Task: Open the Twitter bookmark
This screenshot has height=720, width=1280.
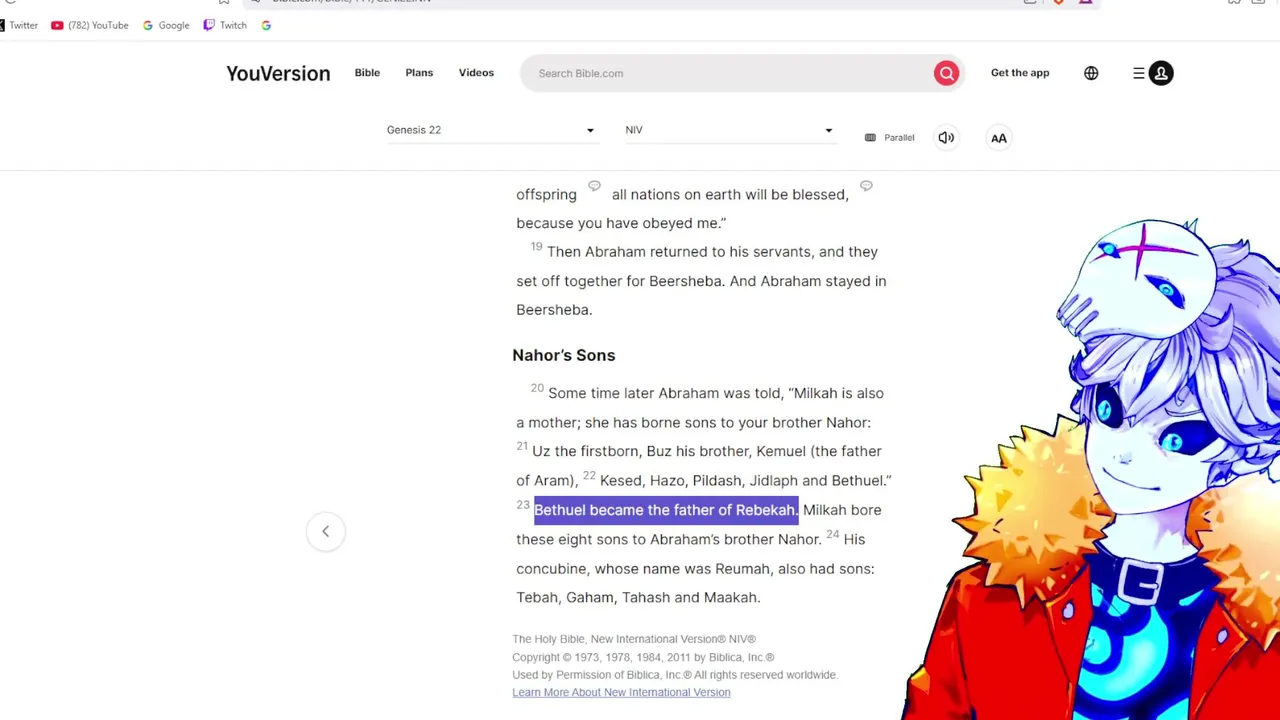Action: coord(18,25)
